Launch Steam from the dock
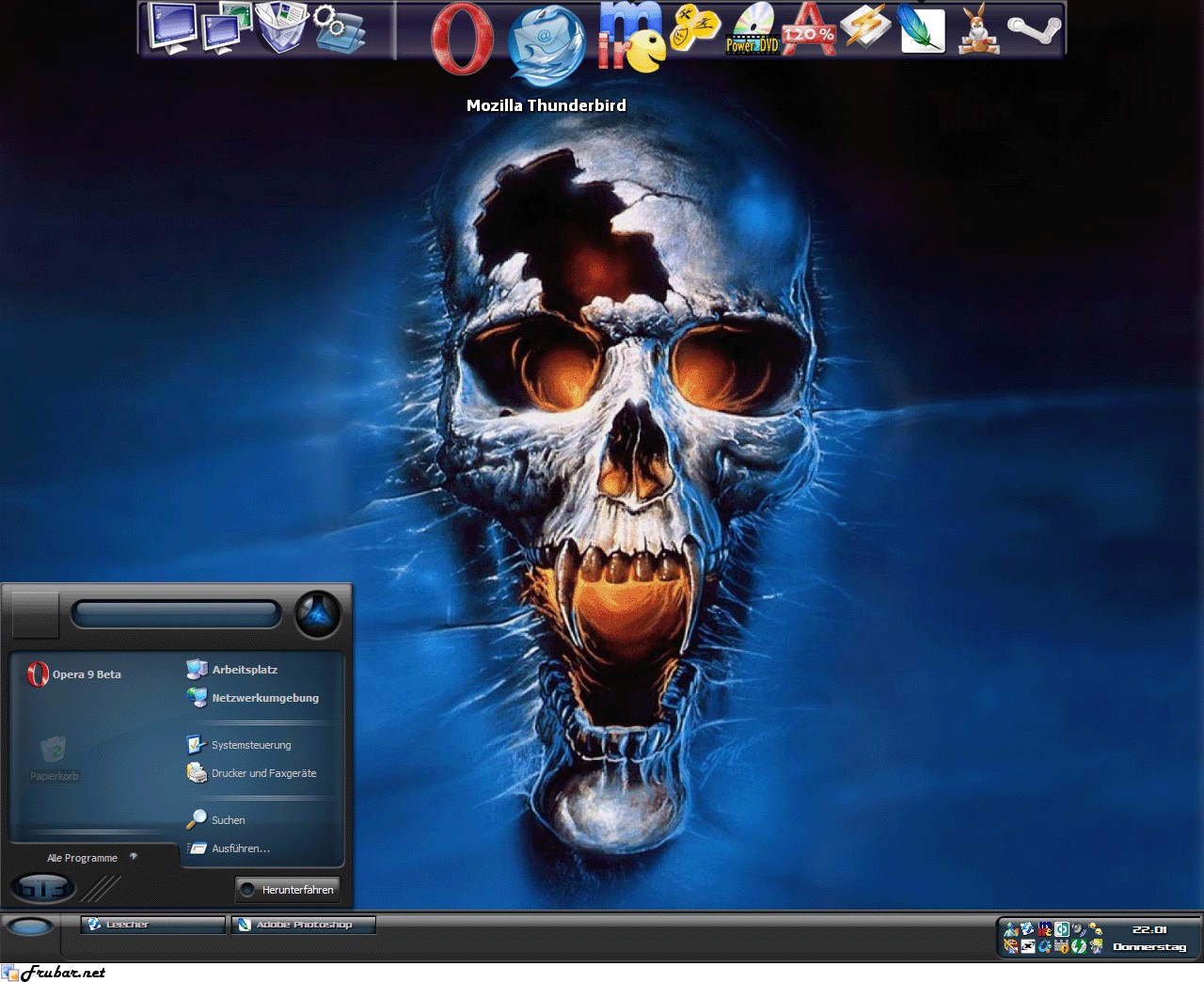 1034,28
